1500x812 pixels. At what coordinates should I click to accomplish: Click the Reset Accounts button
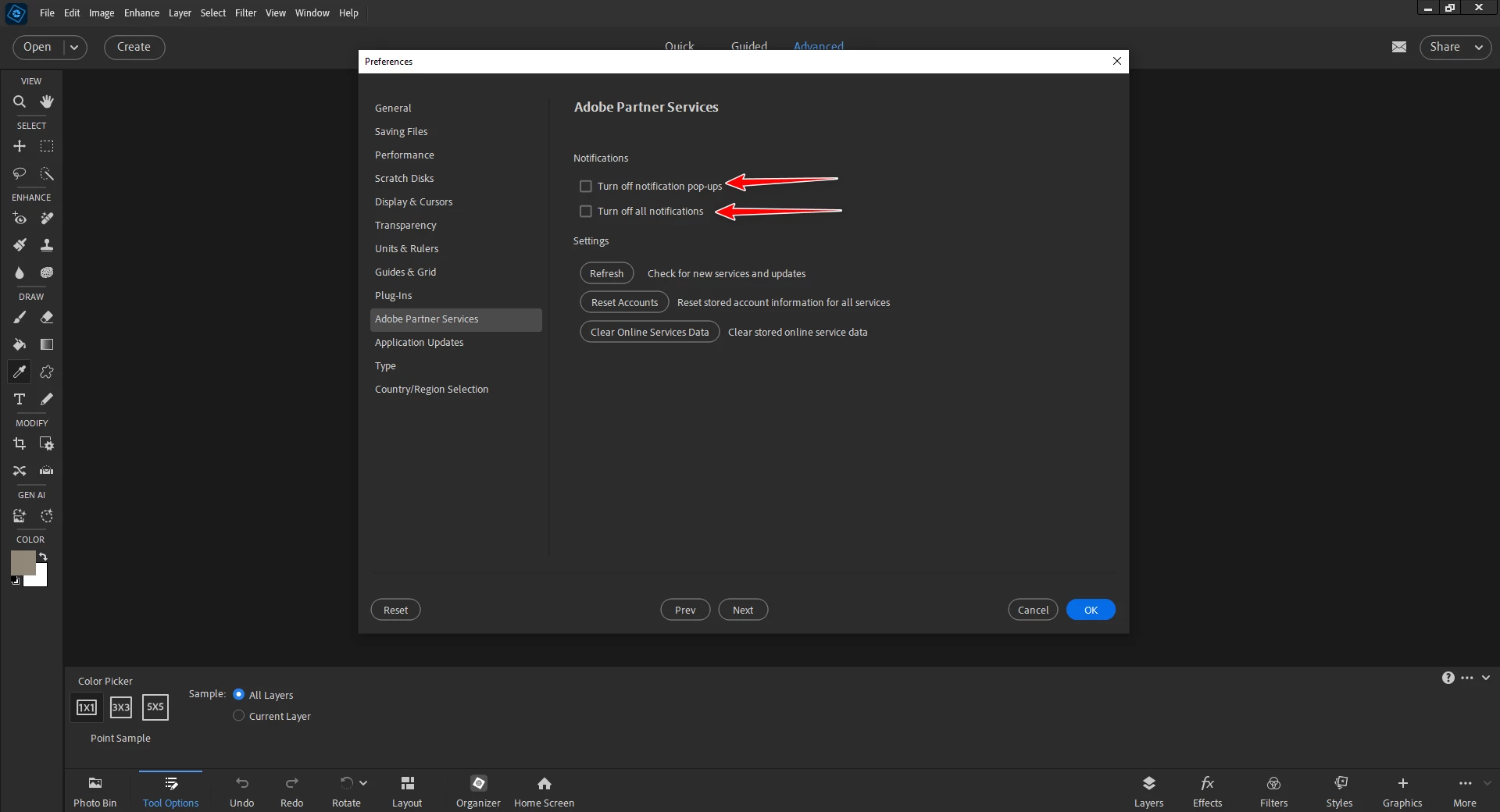(x=624, y=302)
